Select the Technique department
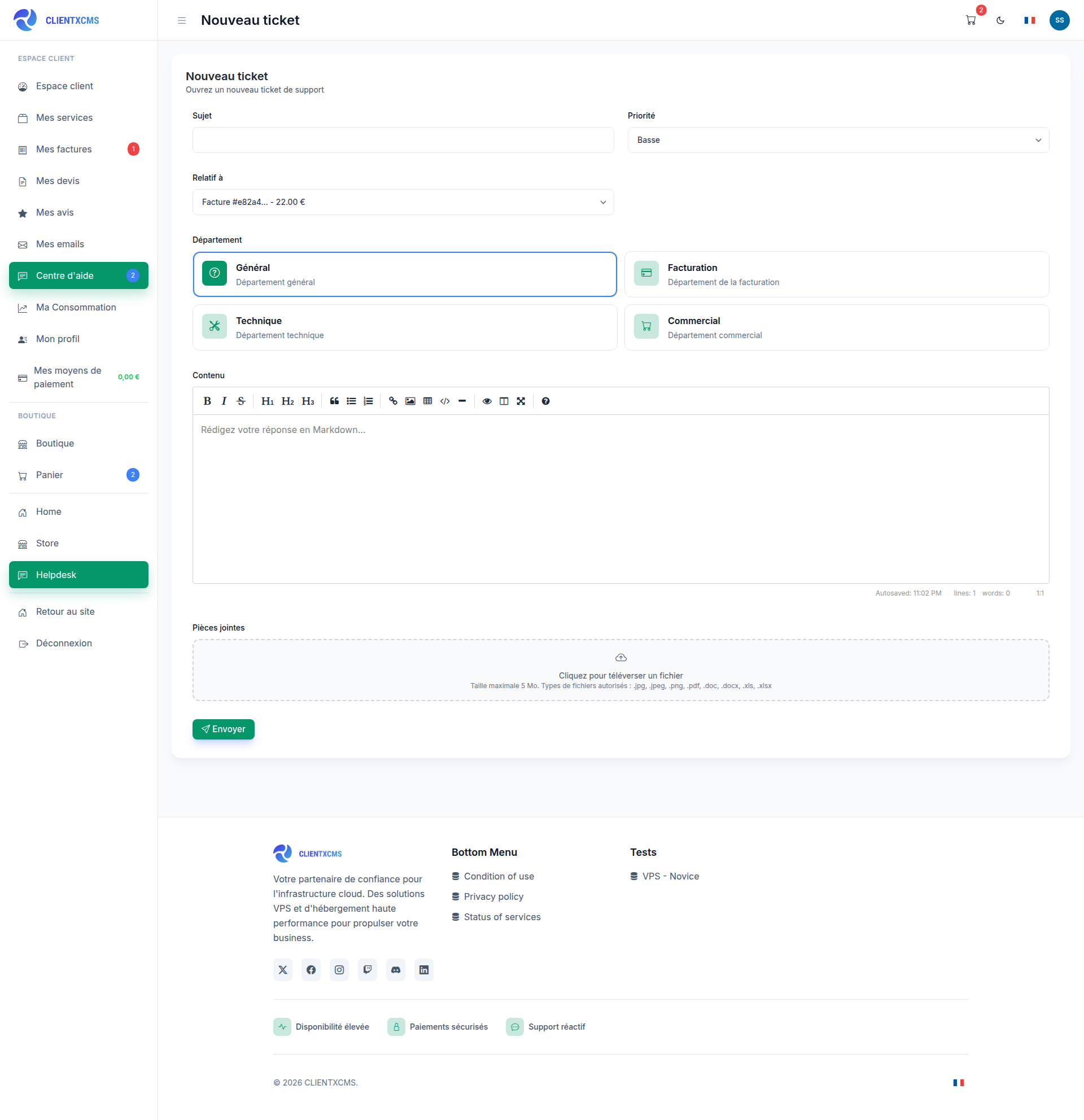The width and height of the screenshot is (1084, 1120). pos(405,327)
